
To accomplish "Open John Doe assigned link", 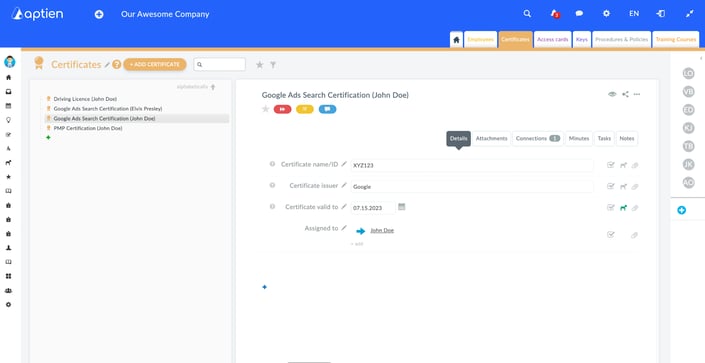I will tap(382, 230).
